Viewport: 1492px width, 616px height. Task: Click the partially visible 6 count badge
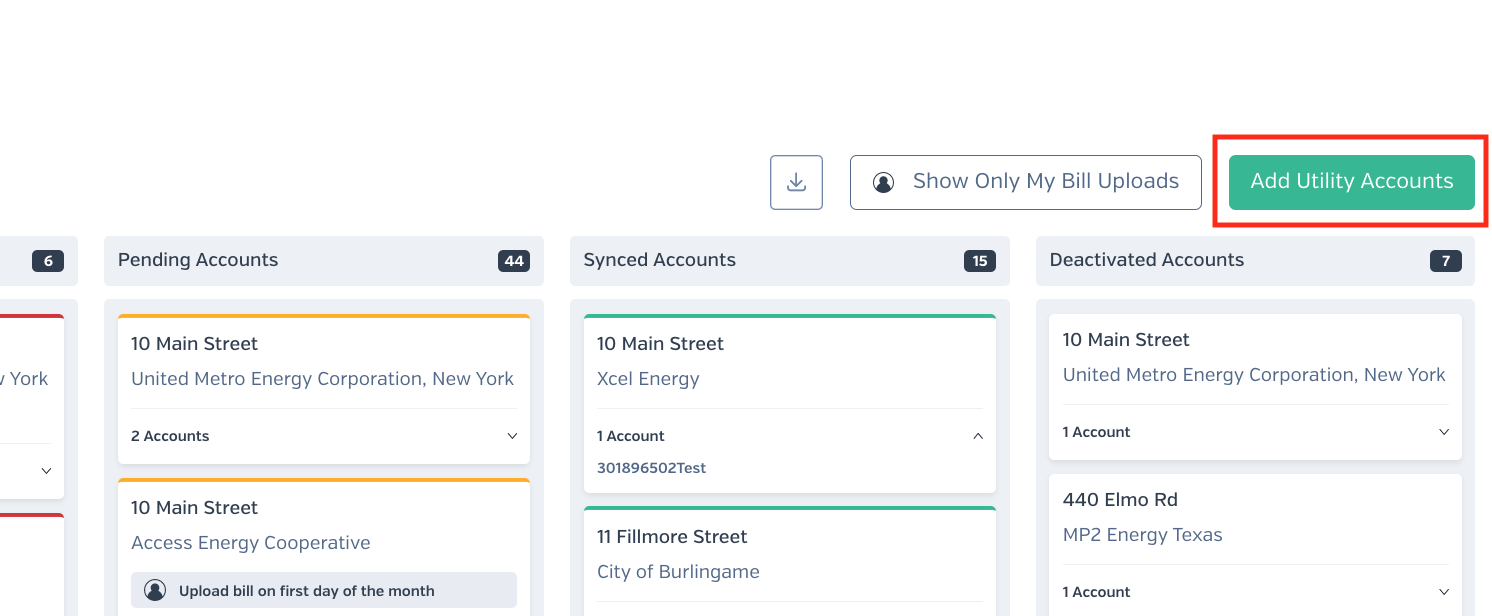click(48, 261)
